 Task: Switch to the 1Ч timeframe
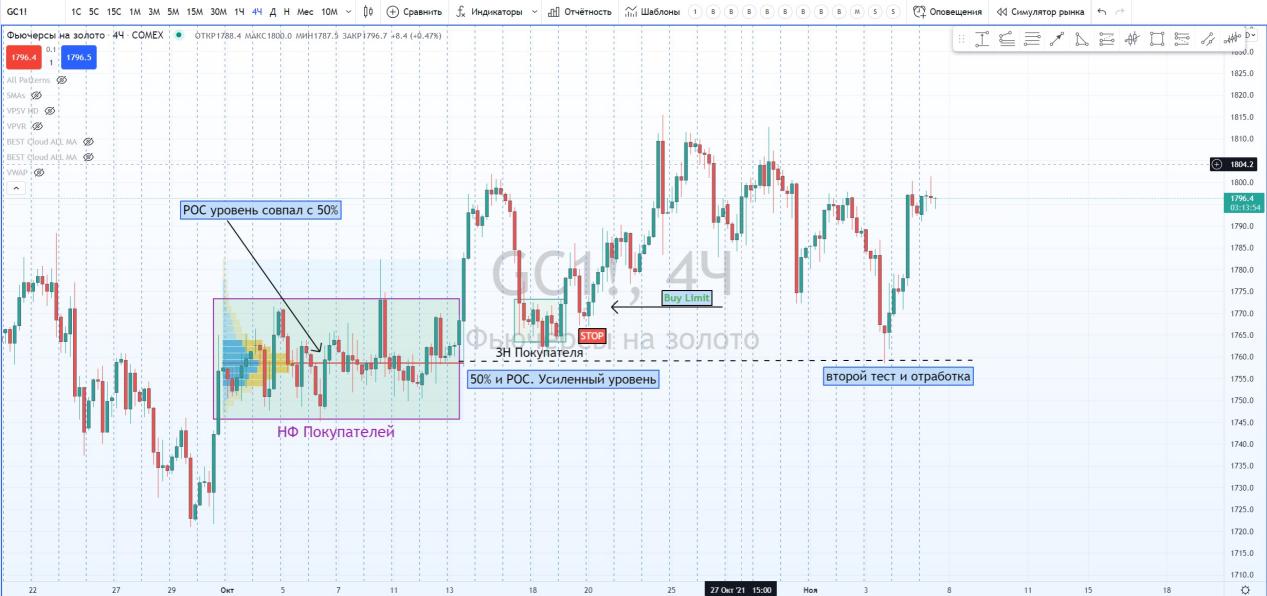[x=239, y=12]
